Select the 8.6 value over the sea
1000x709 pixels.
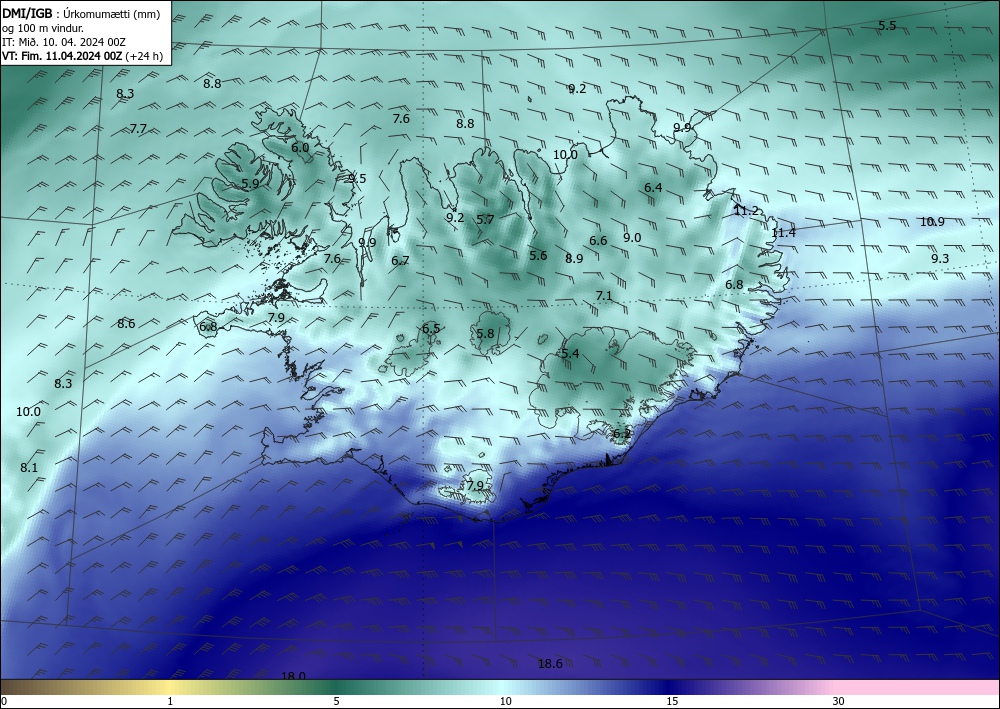[x=126, y=323]
